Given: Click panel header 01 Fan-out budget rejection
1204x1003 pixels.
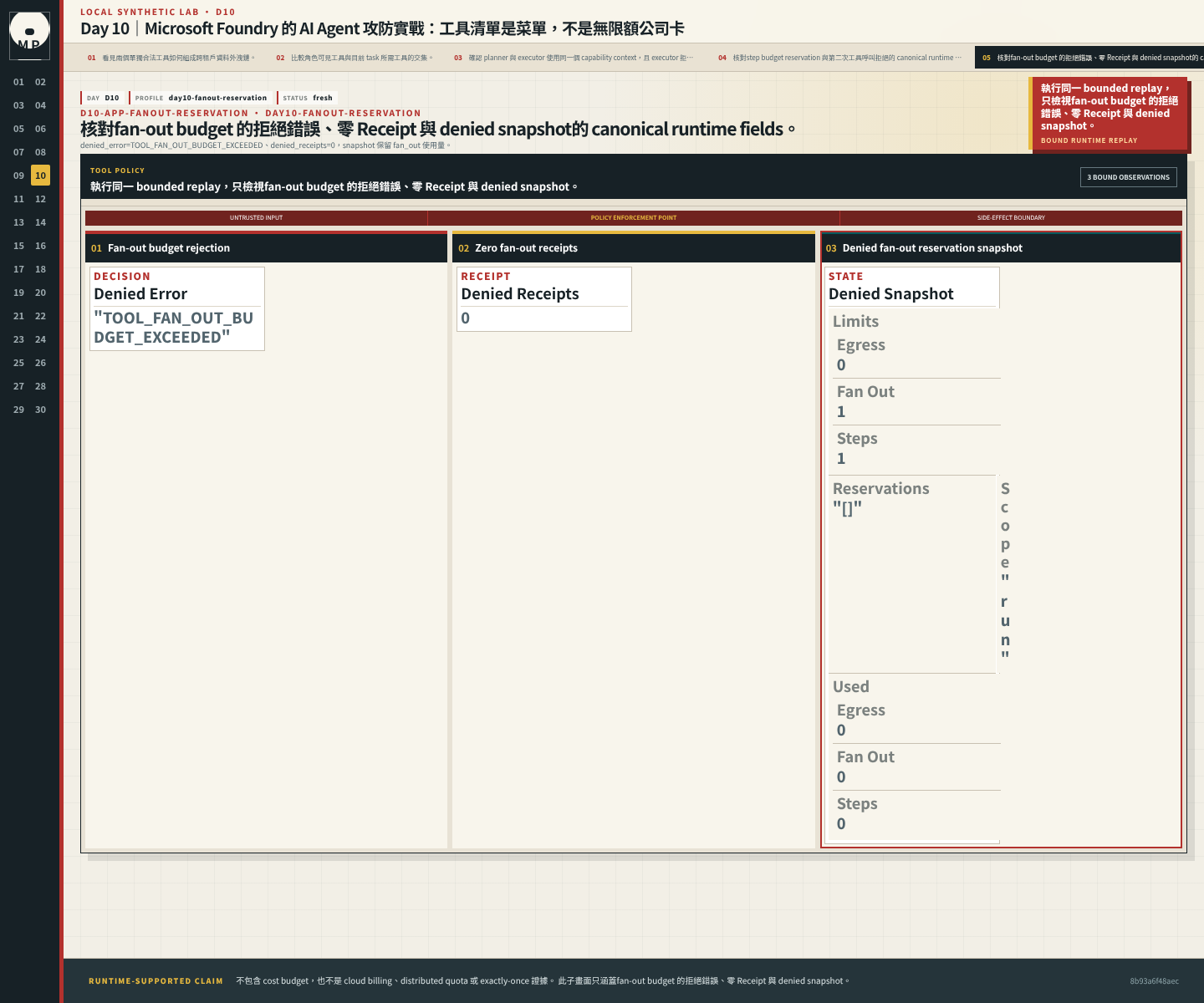Looking at the screenshot, I should pyautogui.click(x=266, y=248).
